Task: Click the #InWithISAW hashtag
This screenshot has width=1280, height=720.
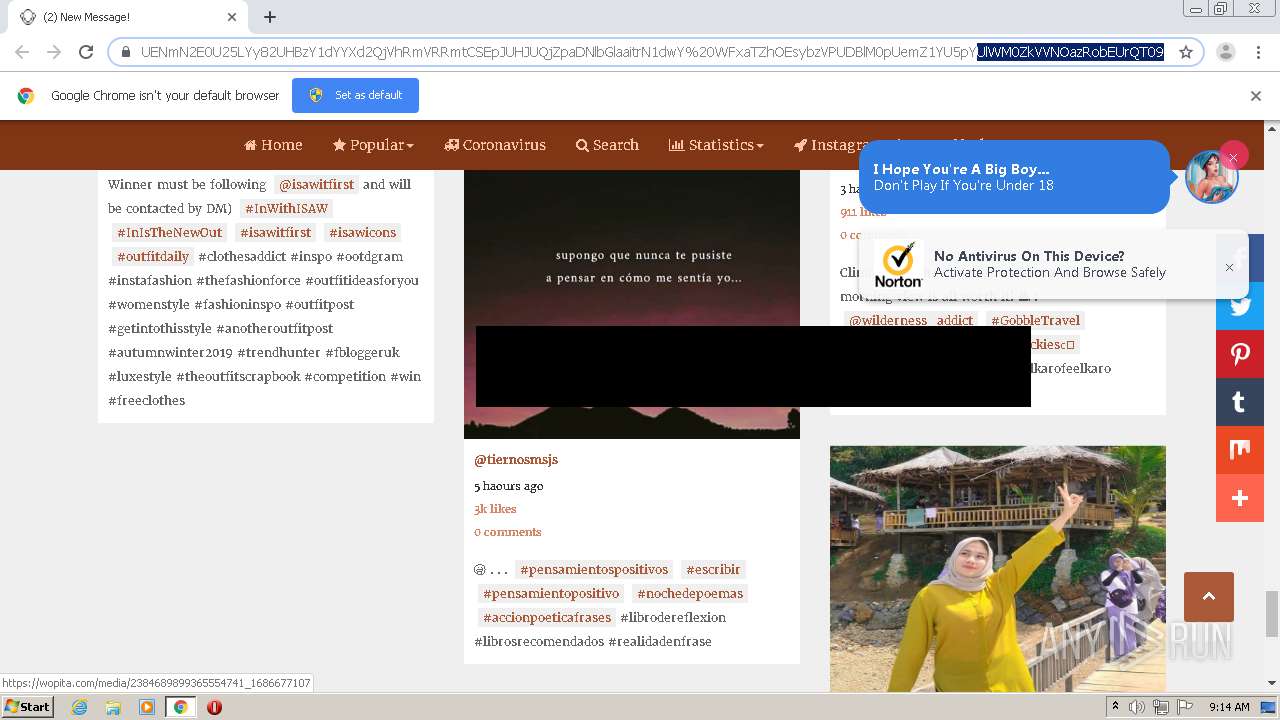Action: 287,209
